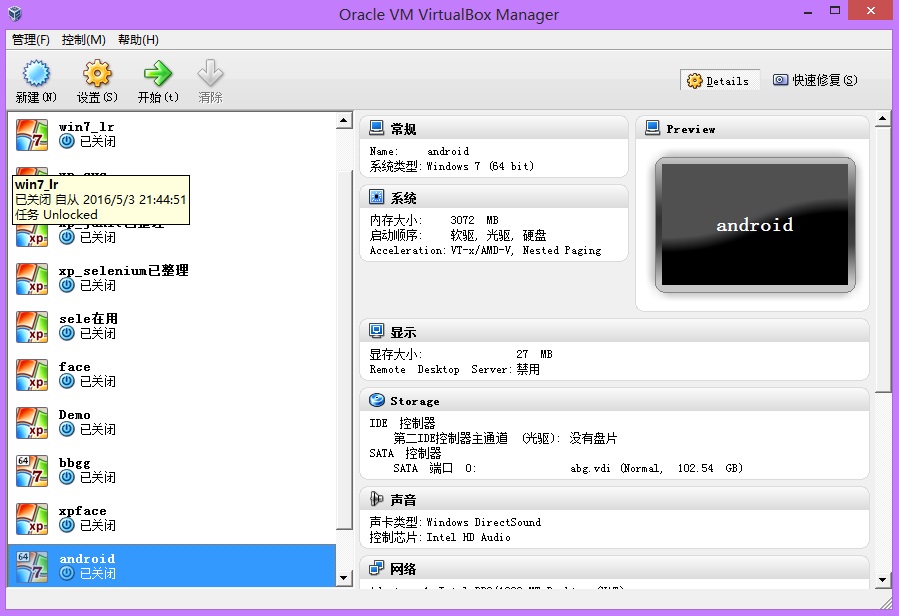Viewport: 899px width, 616px height.
Task: Click the 常规 general section monitor icon
Action: (x=377, y=128)
